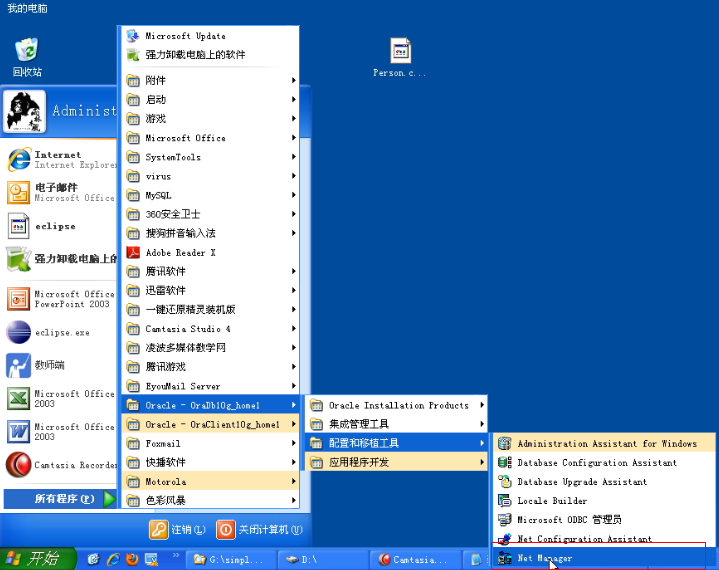
Task: Click the 开始 Start button
Action: tap(38, 559)
